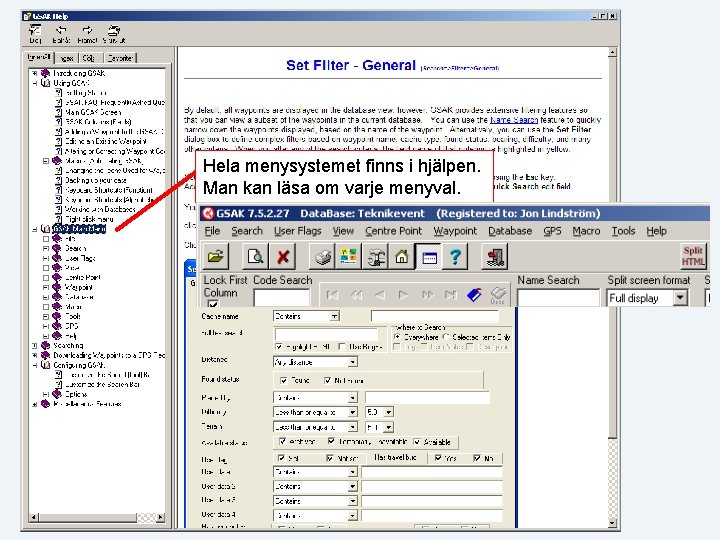Screen dimensions: 720x540
Task: Select the Everywhere radio button
Action: (x=398, y=337)
